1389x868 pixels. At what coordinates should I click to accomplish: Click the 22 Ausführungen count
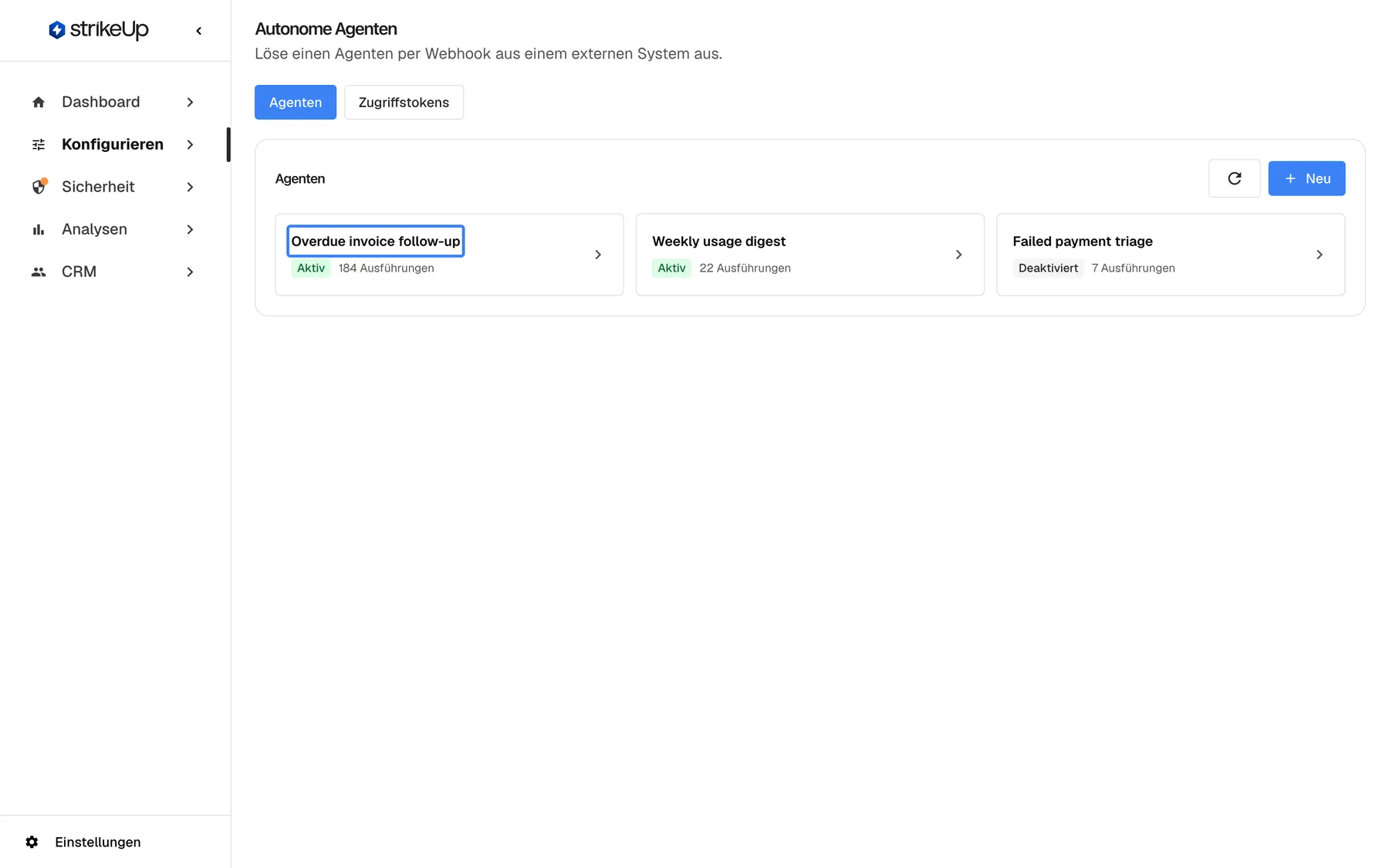pyautogui.click(x=745, y=268)
